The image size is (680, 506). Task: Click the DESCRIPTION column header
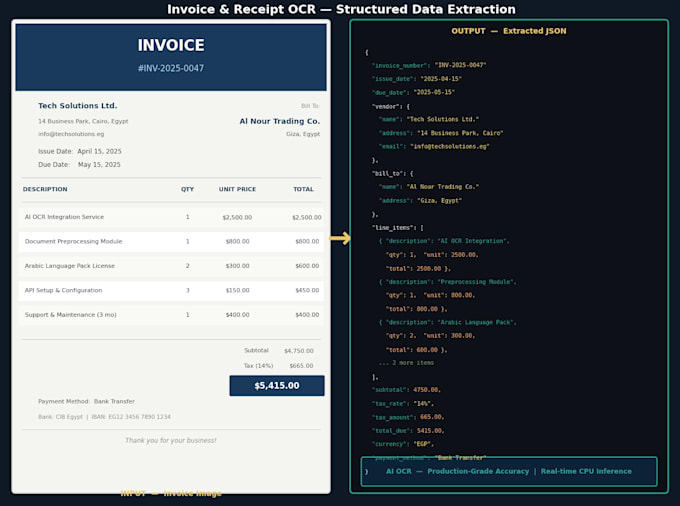[x=45, y=189]
